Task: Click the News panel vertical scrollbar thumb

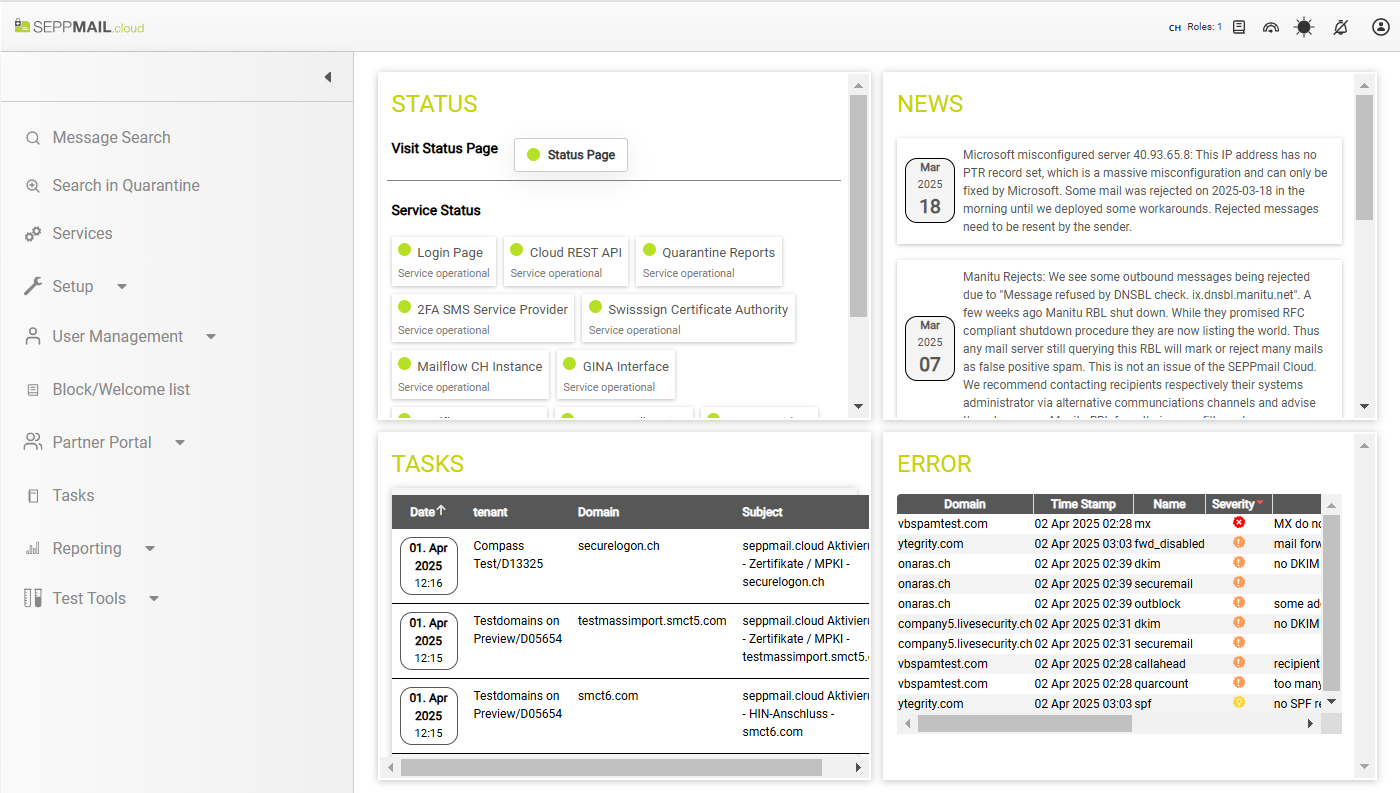Action: tap(1364, 156)
